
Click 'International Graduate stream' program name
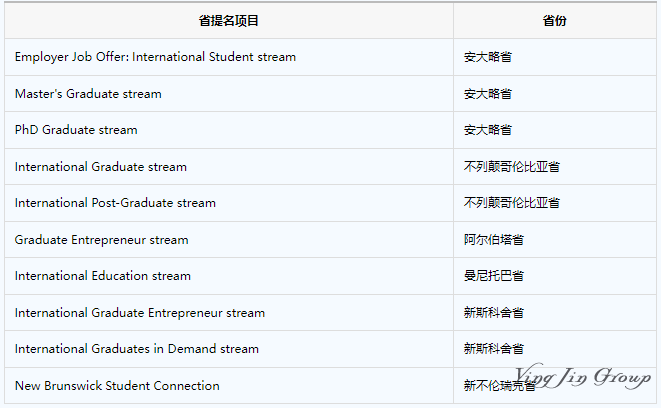[x=101, y=167]
